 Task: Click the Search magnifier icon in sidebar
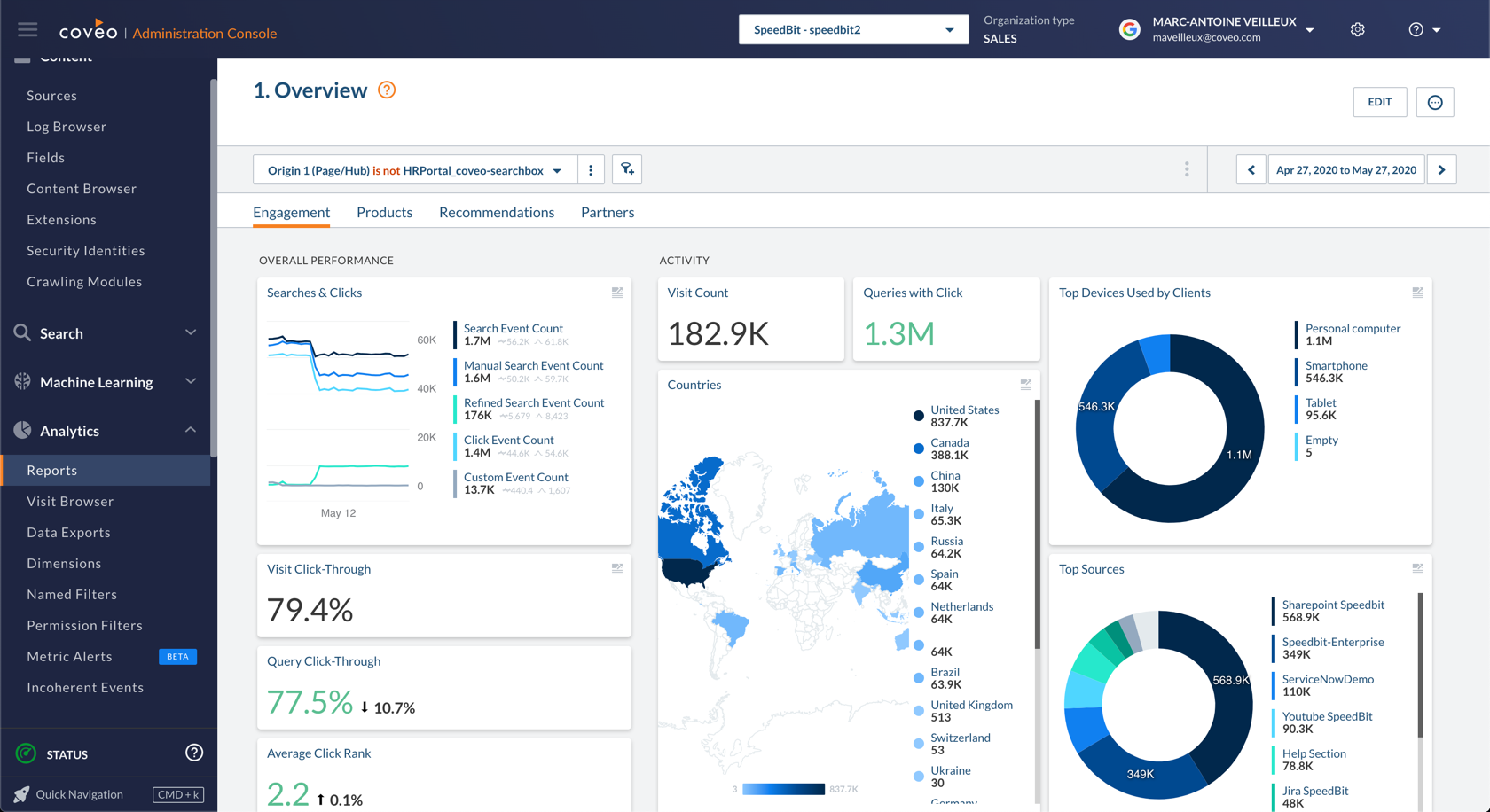[x=22, y=332]
